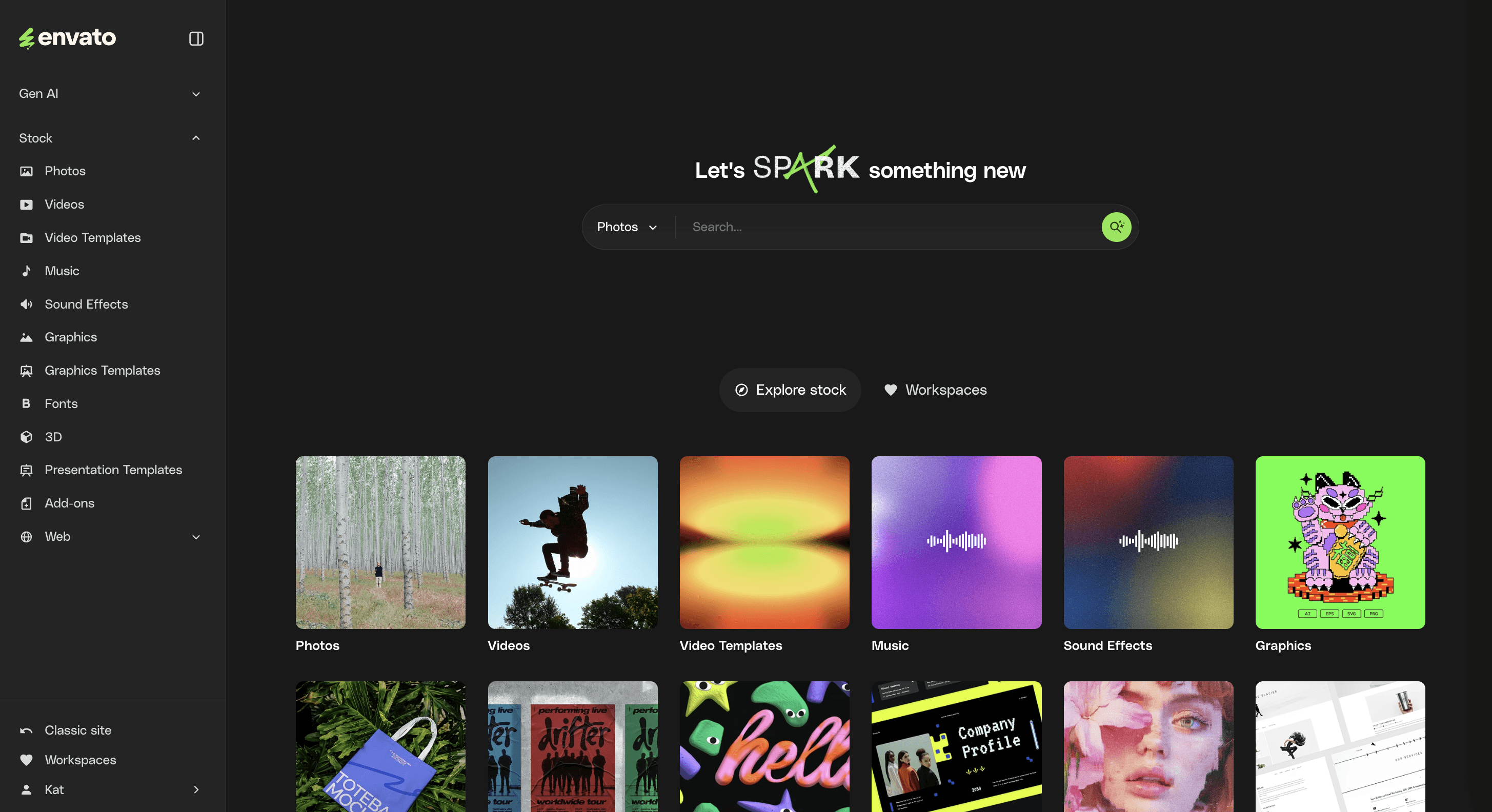
Task: Toggle the sidebar collapse icon
Action: [x=196, y=38]
